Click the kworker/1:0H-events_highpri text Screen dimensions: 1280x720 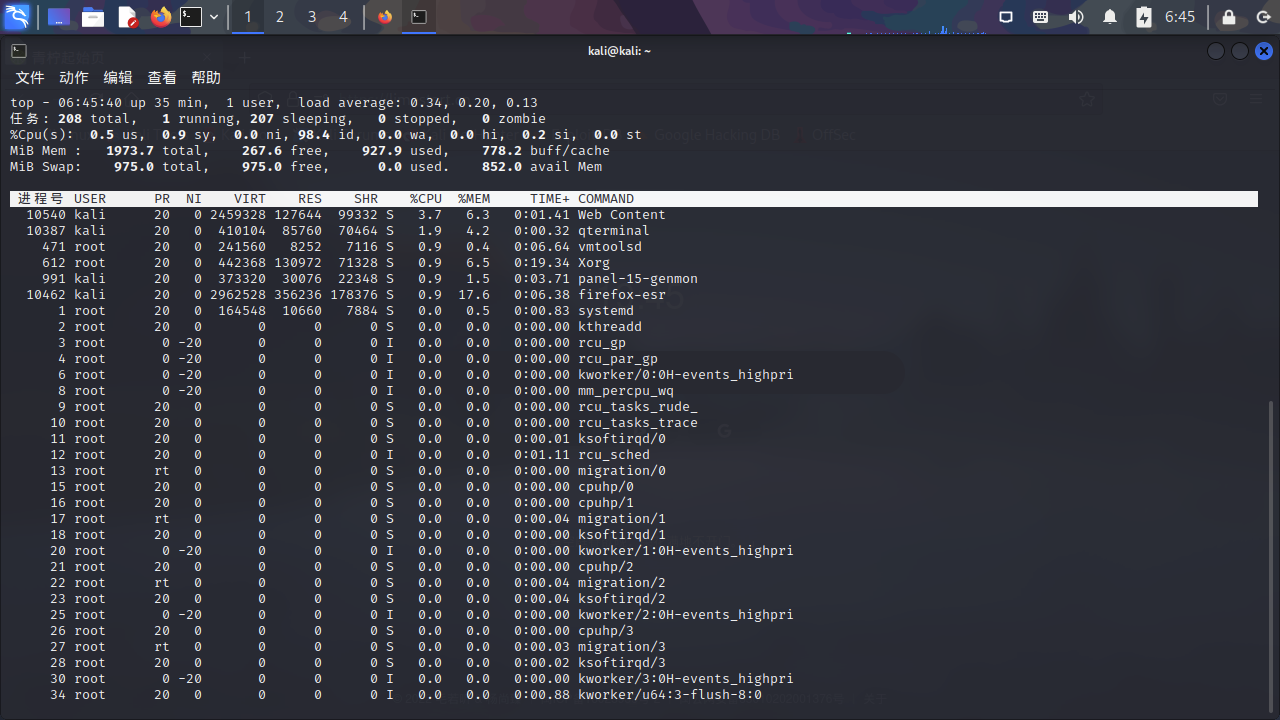[x=686, y=551]
